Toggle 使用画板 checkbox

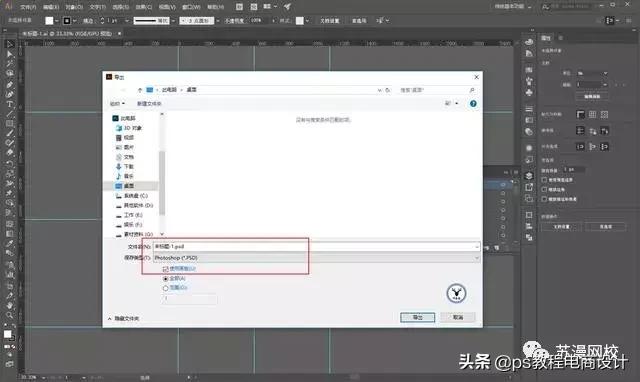point(165,269)
